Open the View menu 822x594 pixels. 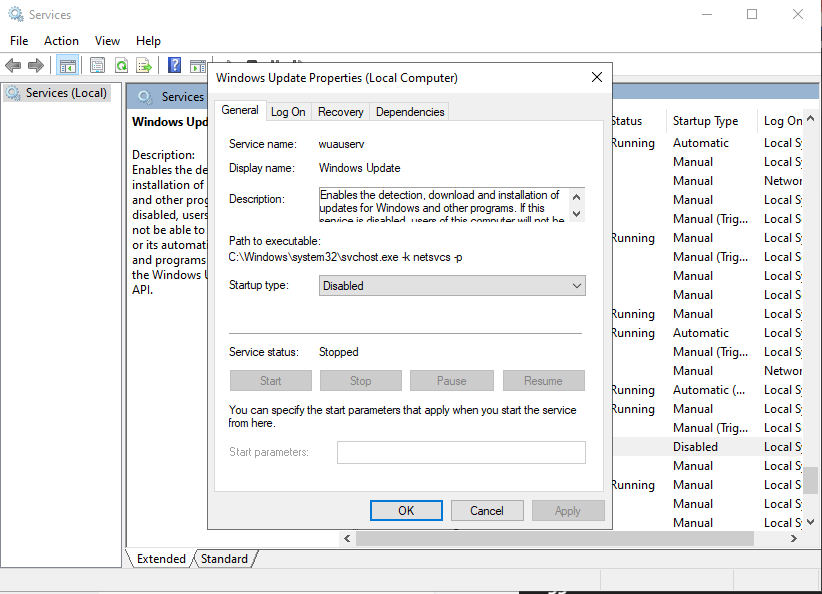[x=107, y=41]
